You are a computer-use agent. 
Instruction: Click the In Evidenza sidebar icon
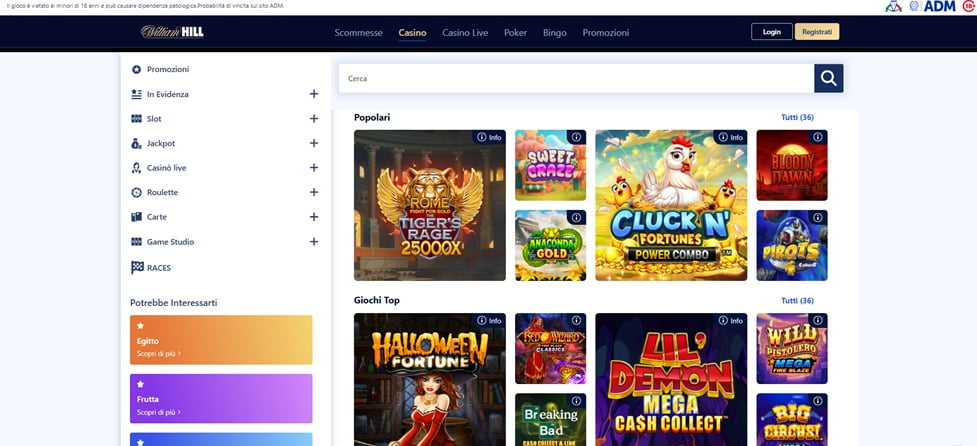136,94
